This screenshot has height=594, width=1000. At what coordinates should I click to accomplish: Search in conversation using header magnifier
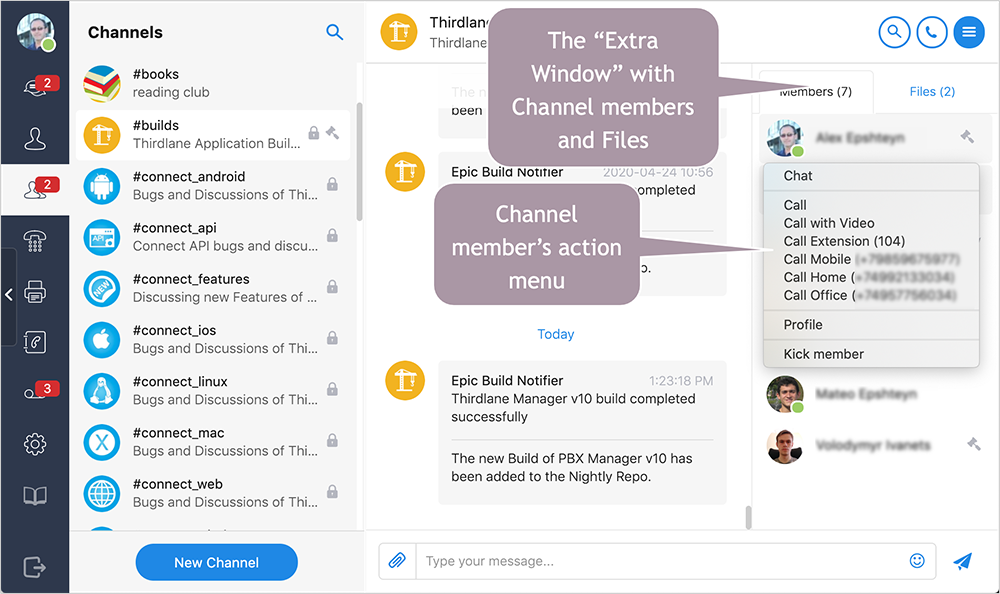[894, 32]
